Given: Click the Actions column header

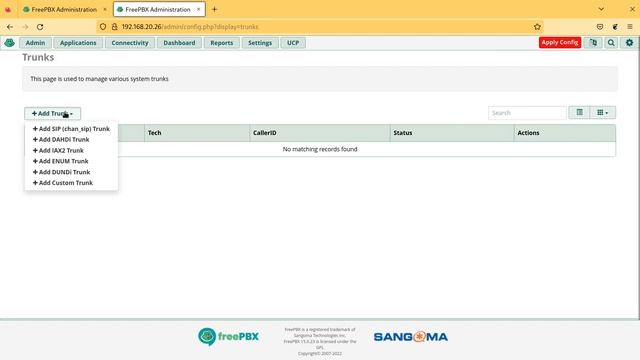Looking at the screenshot, I should (x=564, y=133).
